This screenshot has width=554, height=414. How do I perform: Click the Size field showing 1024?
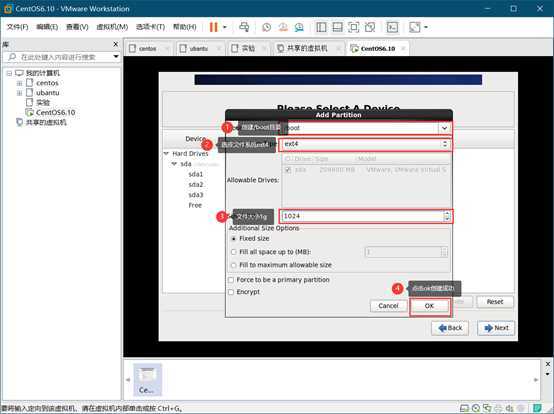[362, 216]
